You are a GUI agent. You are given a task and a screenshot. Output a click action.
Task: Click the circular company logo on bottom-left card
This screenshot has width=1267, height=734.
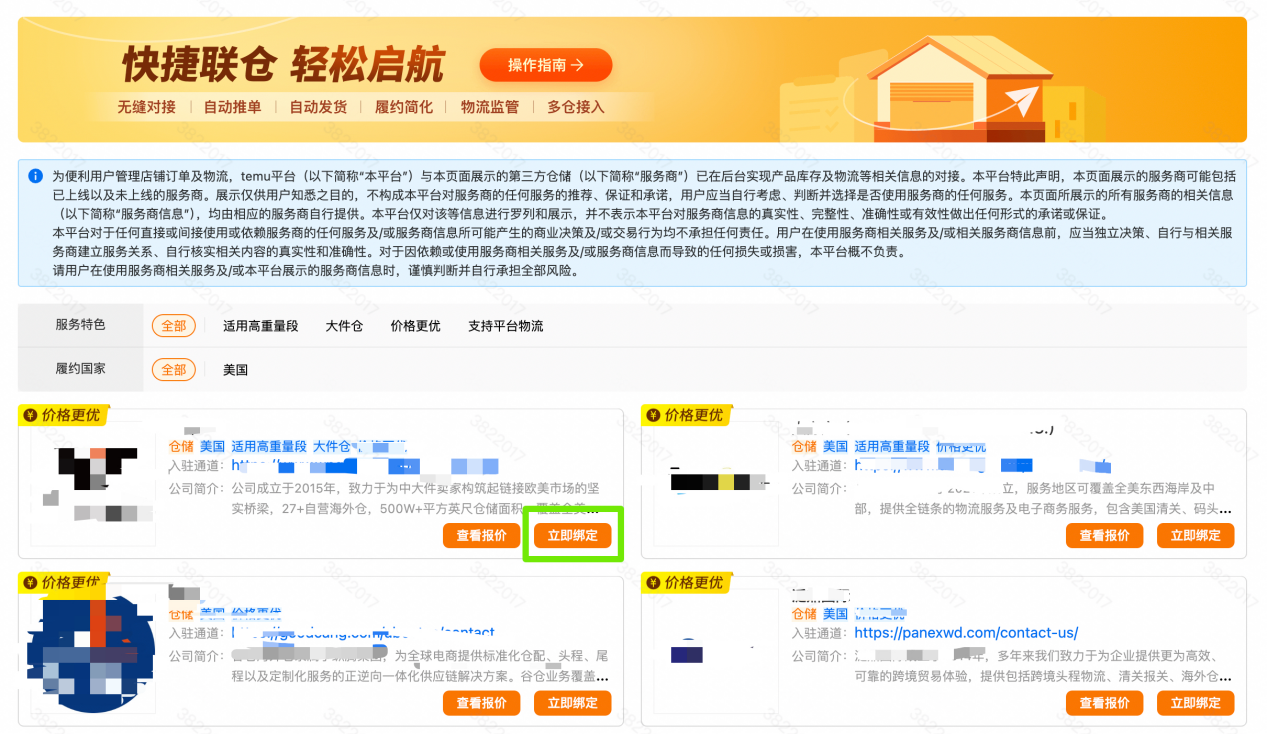click(91, 650)
